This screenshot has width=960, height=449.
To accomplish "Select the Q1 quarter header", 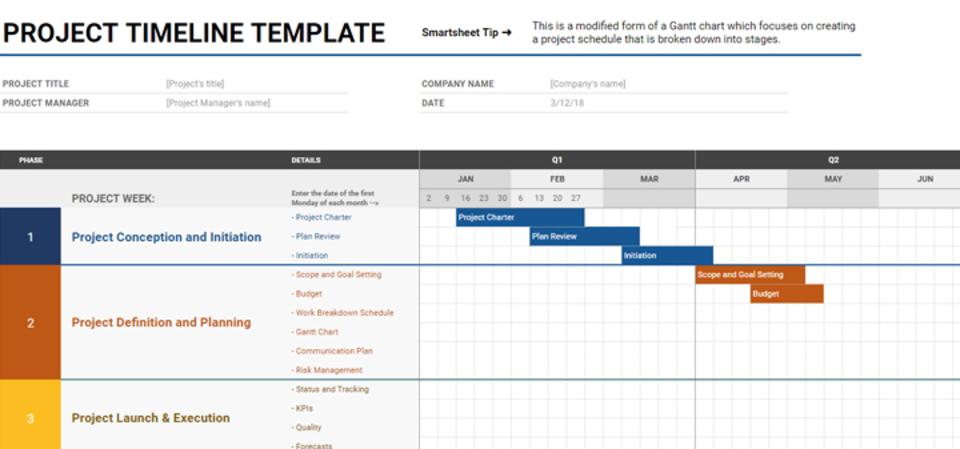I will pyautogui.click(x=557, y=160).
